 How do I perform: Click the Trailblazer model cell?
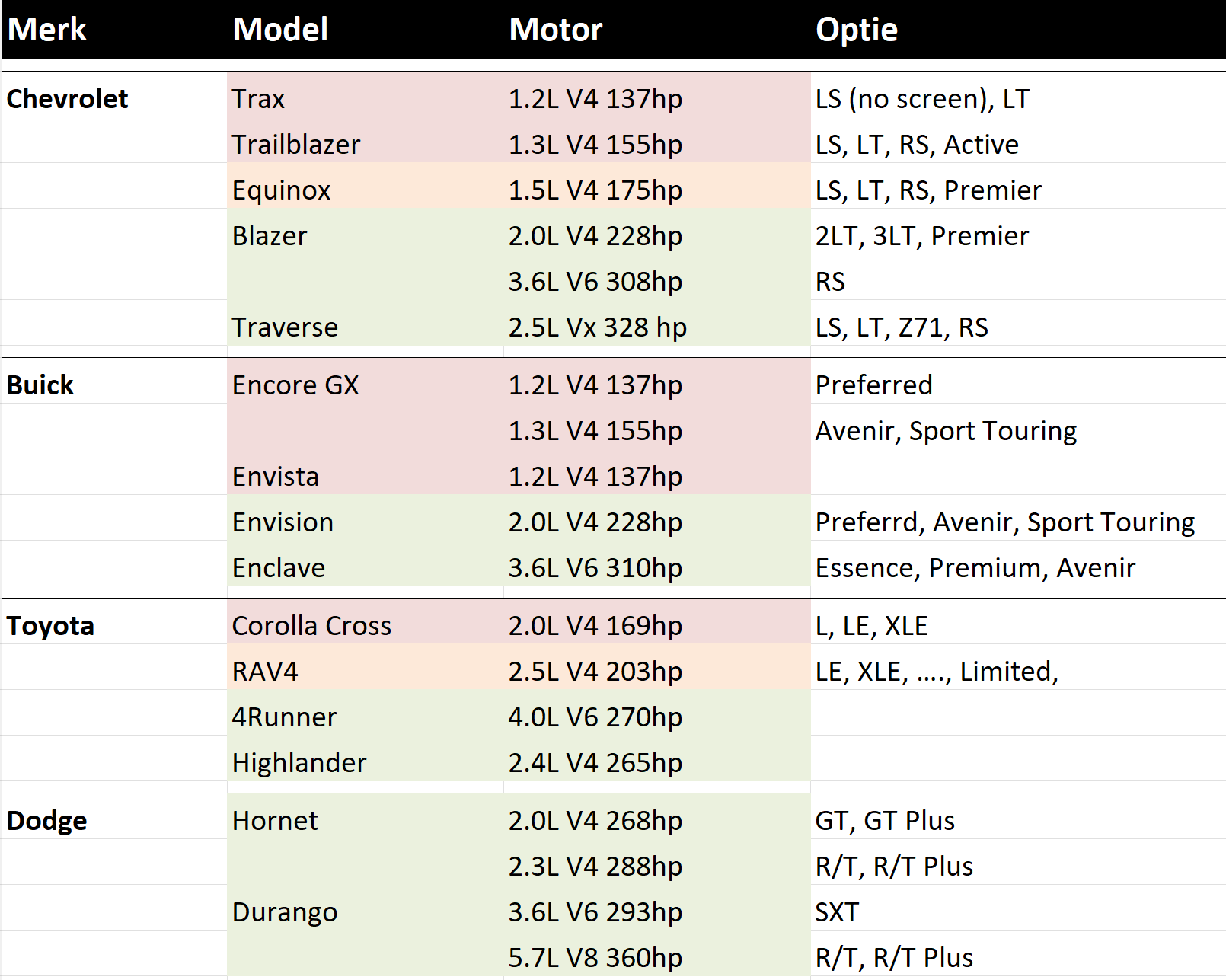[296, 145]
